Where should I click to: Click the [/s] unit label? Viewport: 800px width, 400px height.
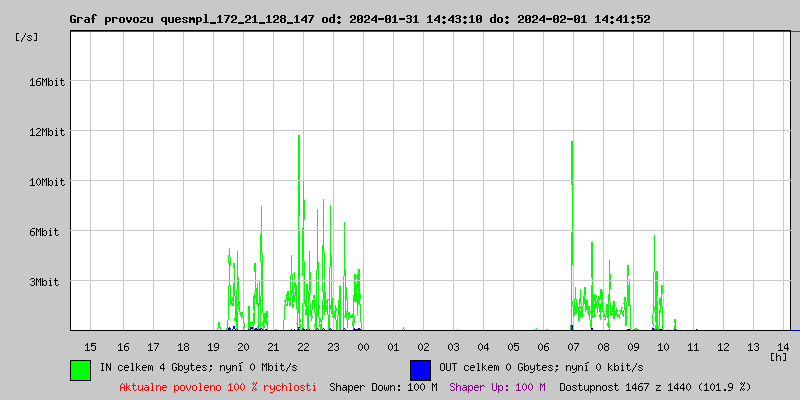(27, 37)
